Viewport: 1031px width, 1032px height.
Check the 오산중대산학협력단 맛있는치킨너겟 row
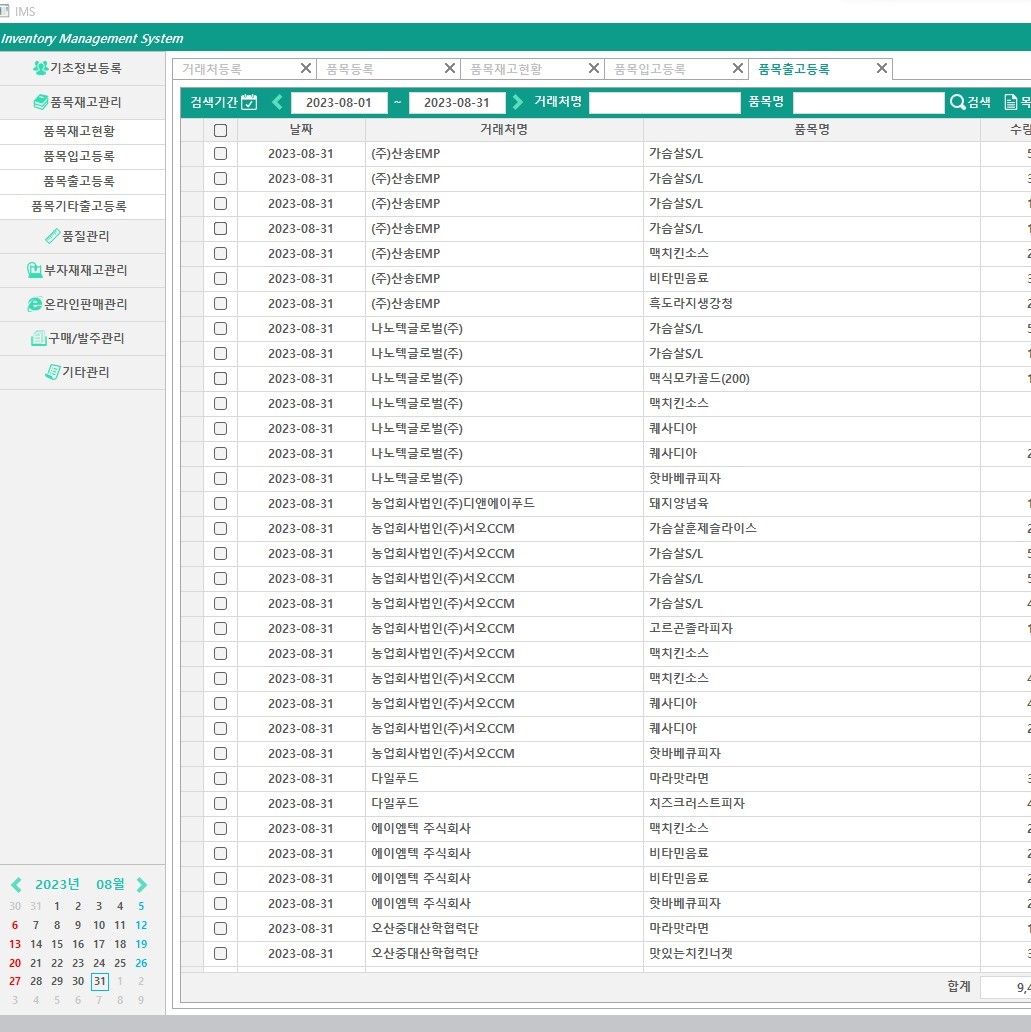click(221, 954)
